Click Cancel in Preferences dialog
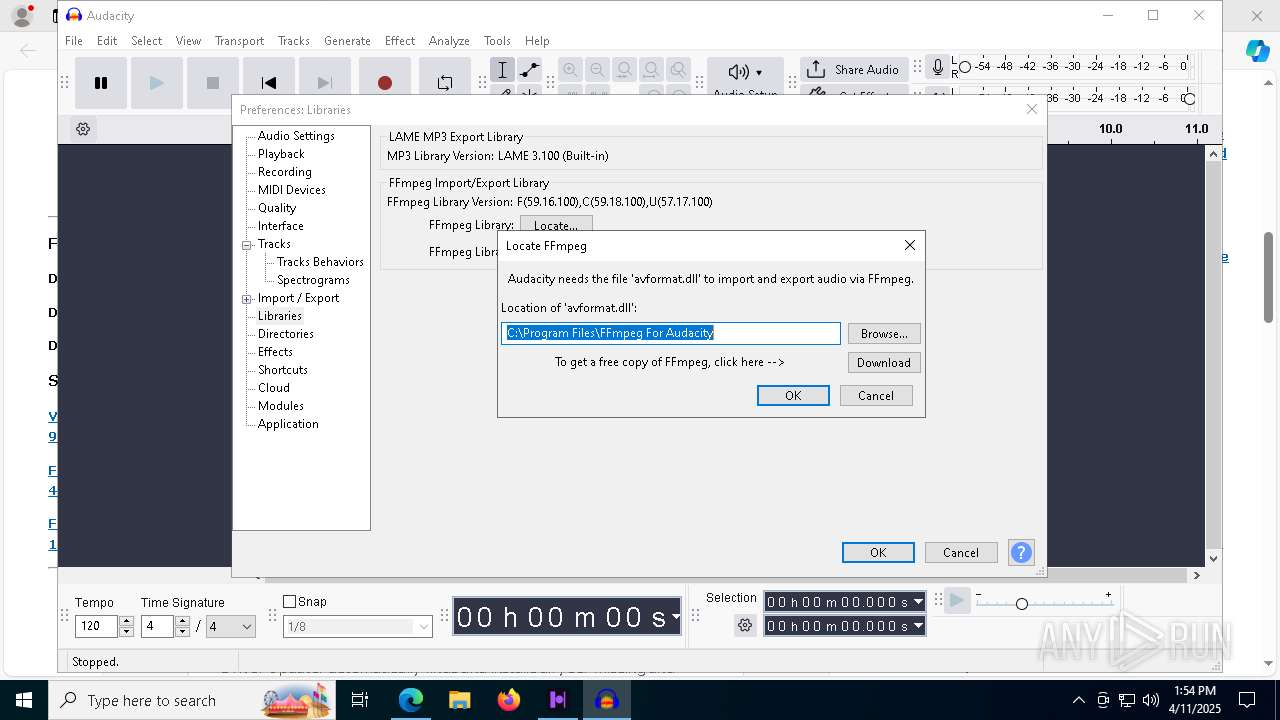Image resolution: width=1280 pixels, height=720 pixels. [x=961, y=553]
